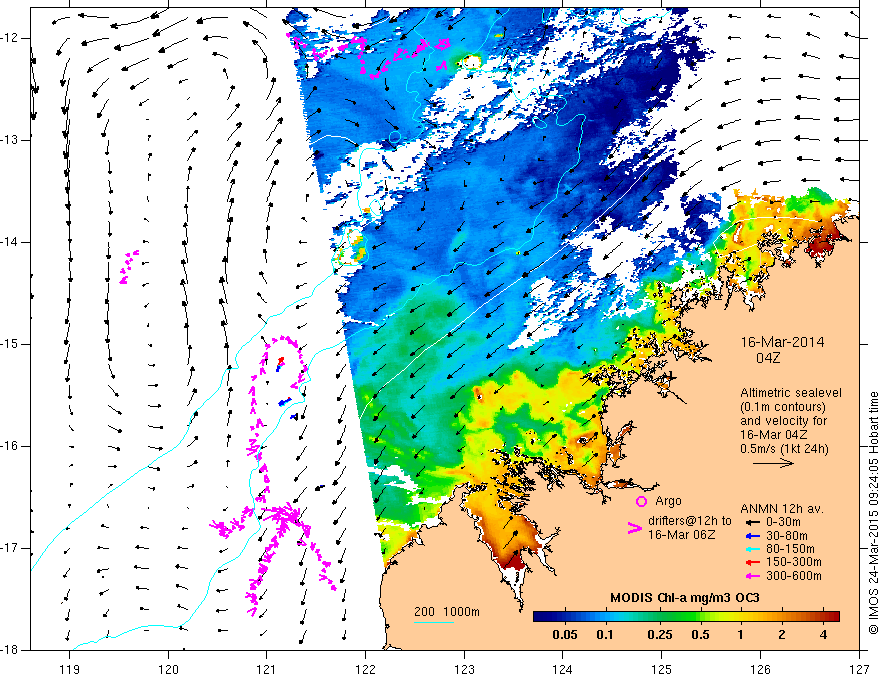This screenshot has width=880, height=680.
Task: Click the '127' longitude axis label
Action: pos(859,669)
